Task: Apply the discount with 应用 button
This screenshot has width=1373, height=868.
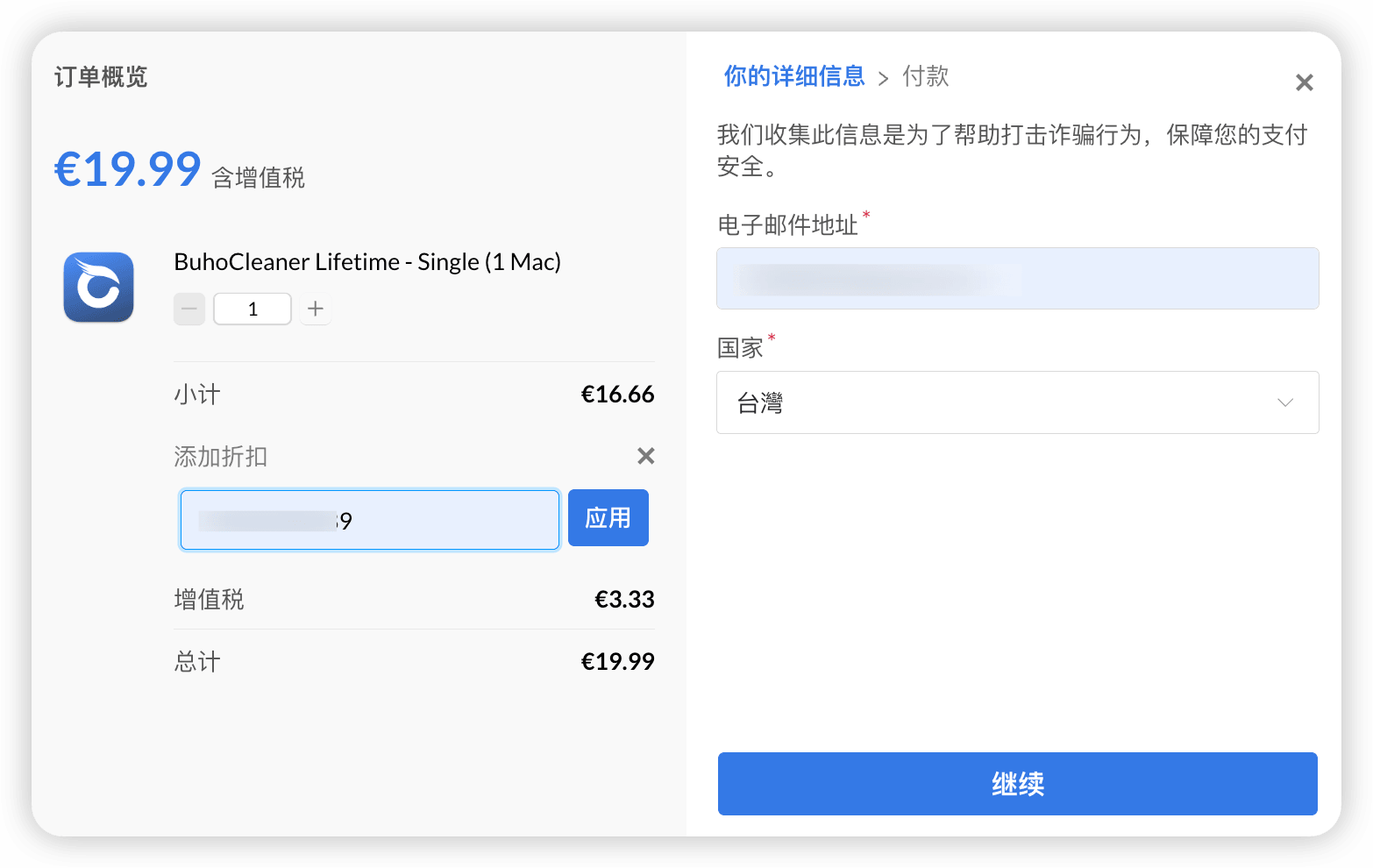Action: tap(608, 518)
